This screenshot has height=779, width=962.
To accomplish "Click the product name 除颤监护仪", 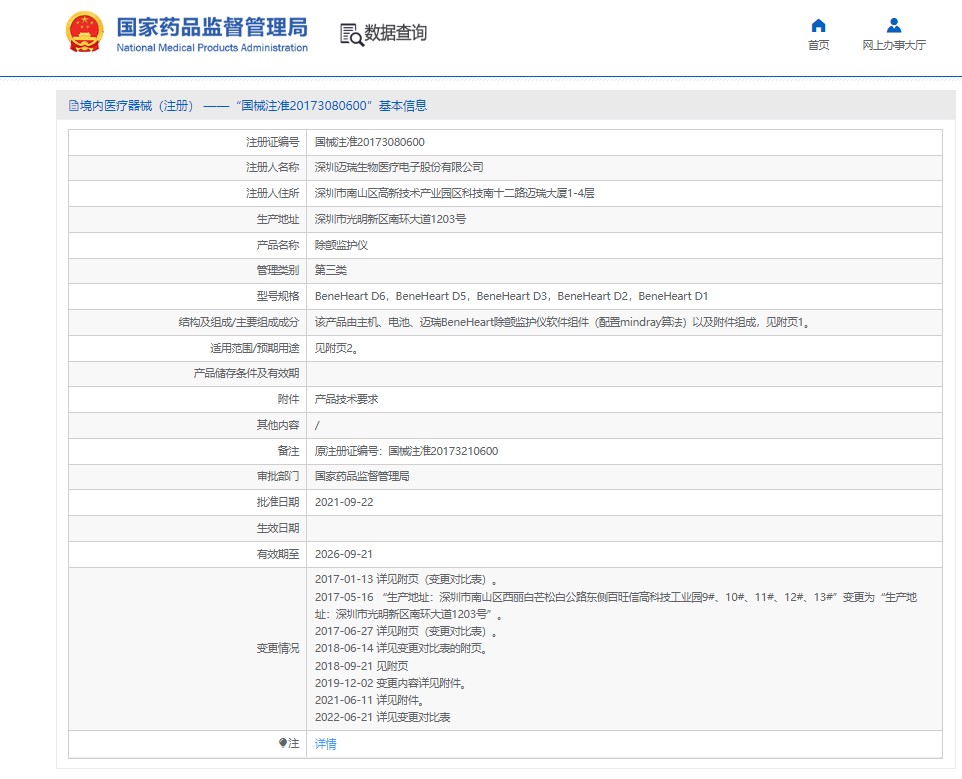I will click(x=342, y=245).
